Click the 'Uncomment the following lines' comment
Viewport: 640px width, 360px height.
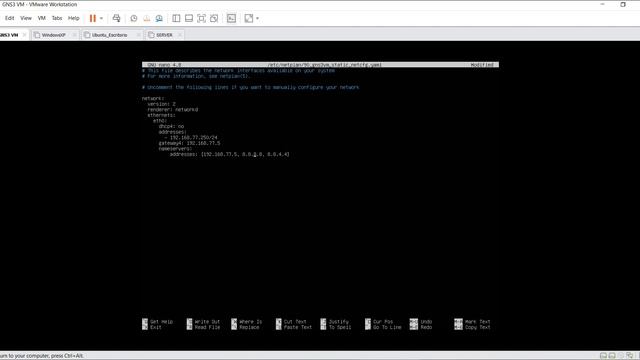251,87
